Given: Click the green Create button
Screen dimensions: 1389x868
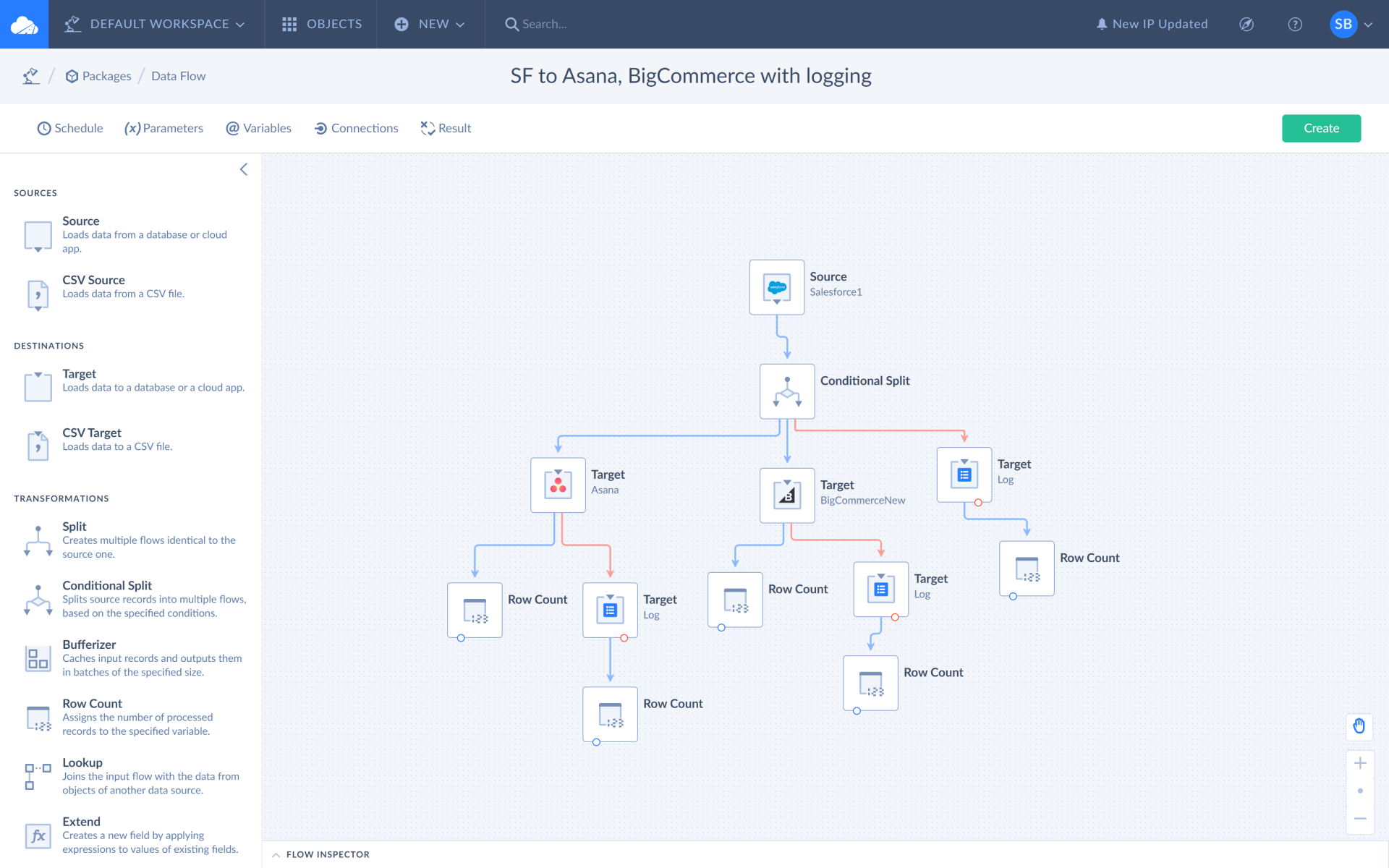Looking at the screenshot, I should coord(1321,128).
